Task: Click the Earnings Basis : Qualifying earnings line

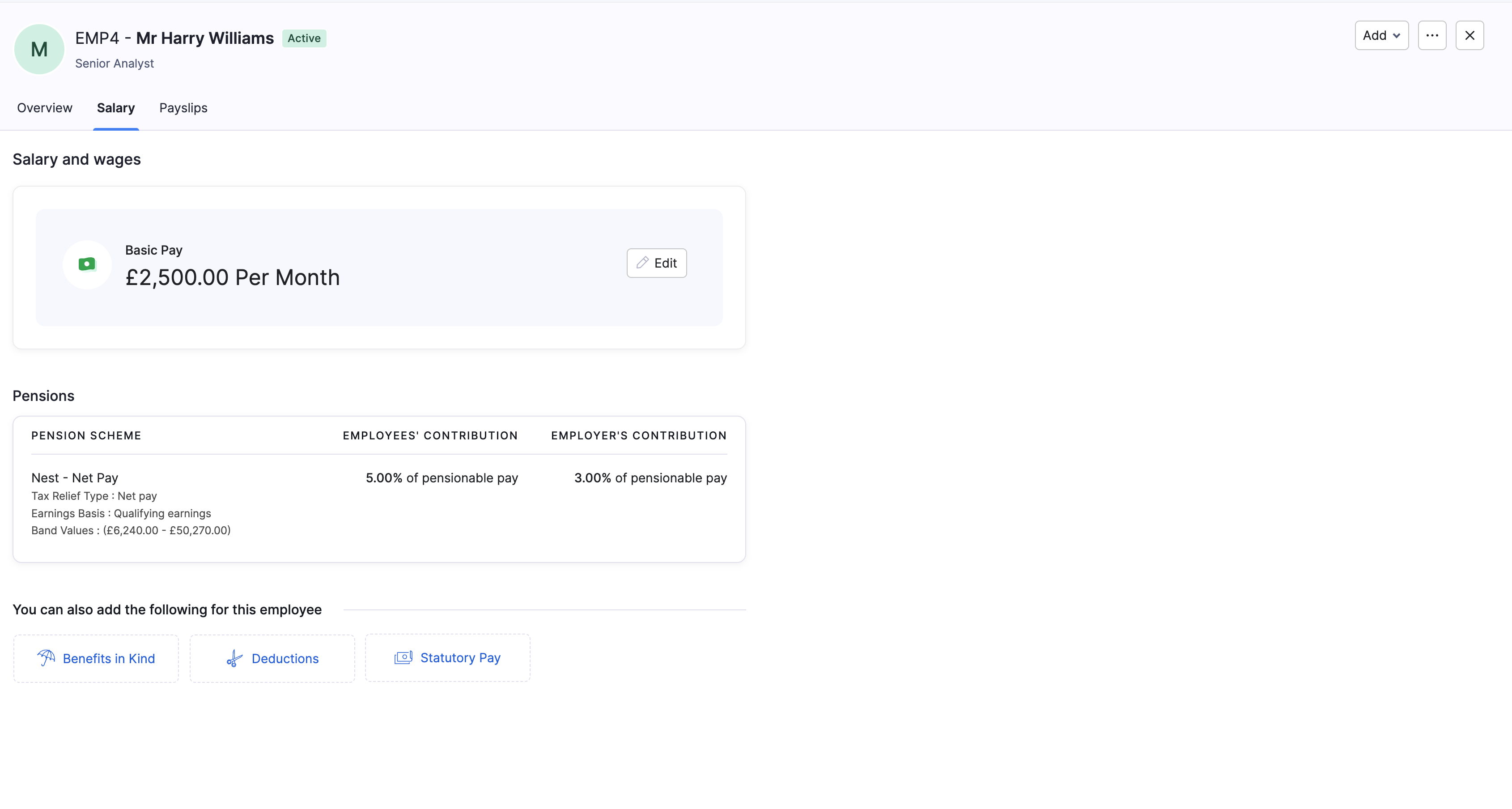Action: click(121, 513)
